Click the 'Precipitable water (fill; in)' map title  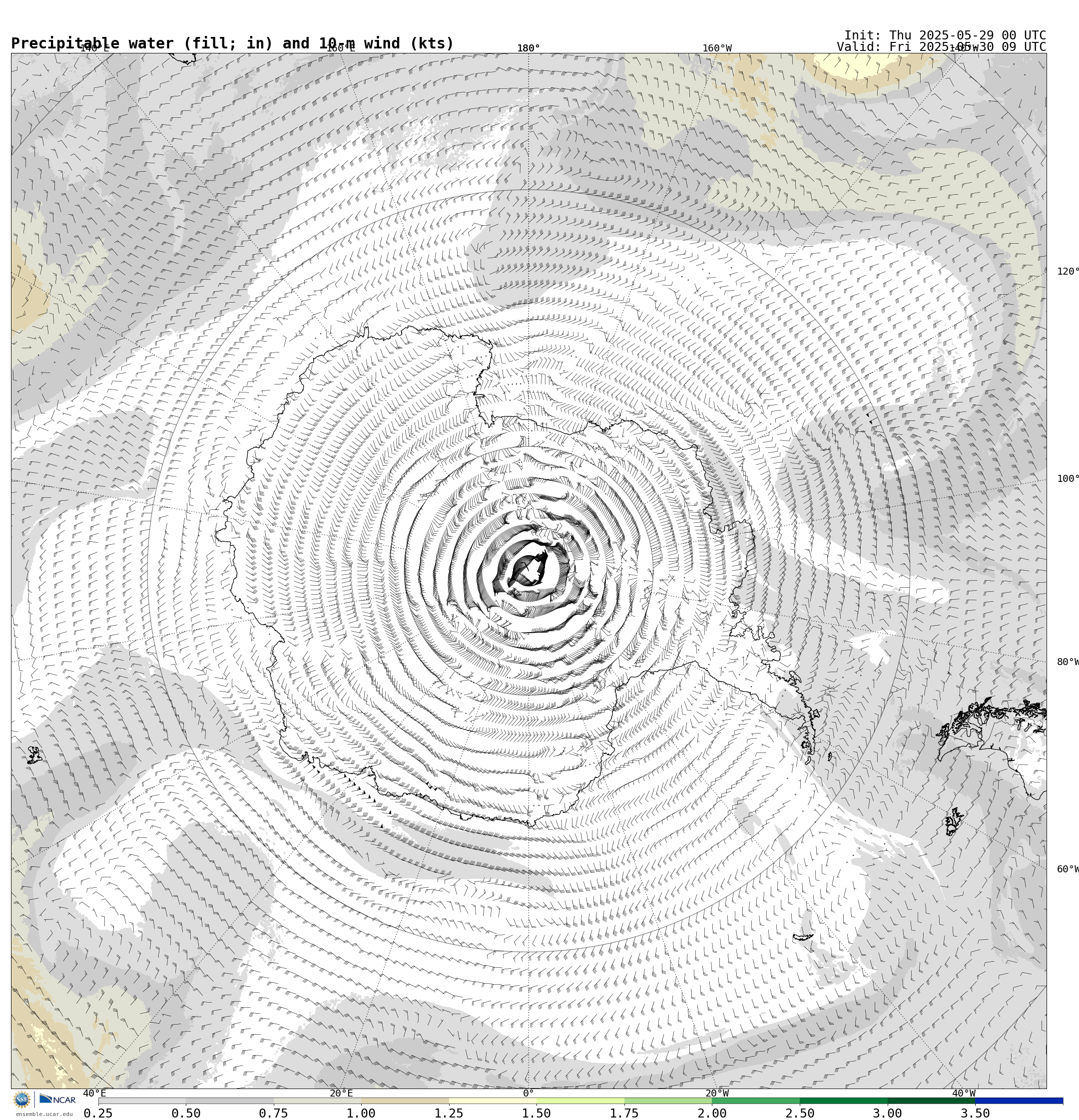(142, 43)
